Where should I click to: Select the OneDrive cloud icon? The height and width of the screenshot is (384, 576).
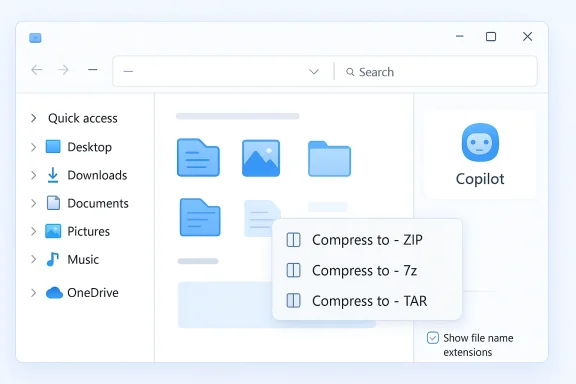tap(54, 293)
